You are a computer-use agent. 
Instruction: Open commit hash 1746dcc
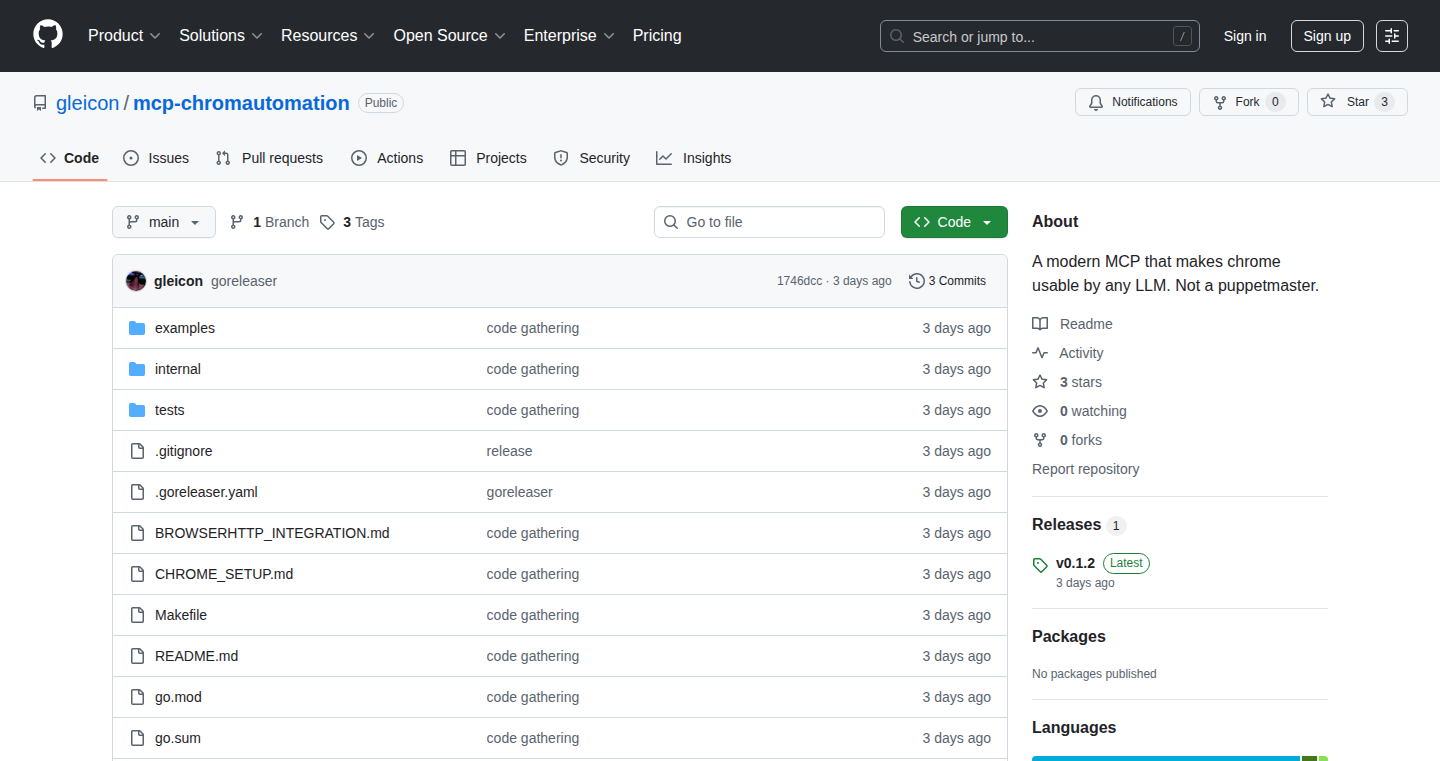799,281
